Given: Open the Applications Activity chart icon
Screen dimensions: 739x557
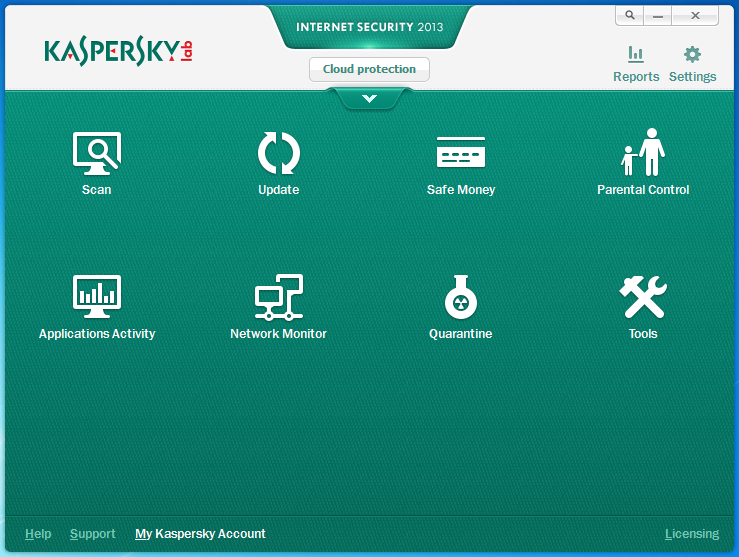Looking at the screenshot, I should 97,296.
